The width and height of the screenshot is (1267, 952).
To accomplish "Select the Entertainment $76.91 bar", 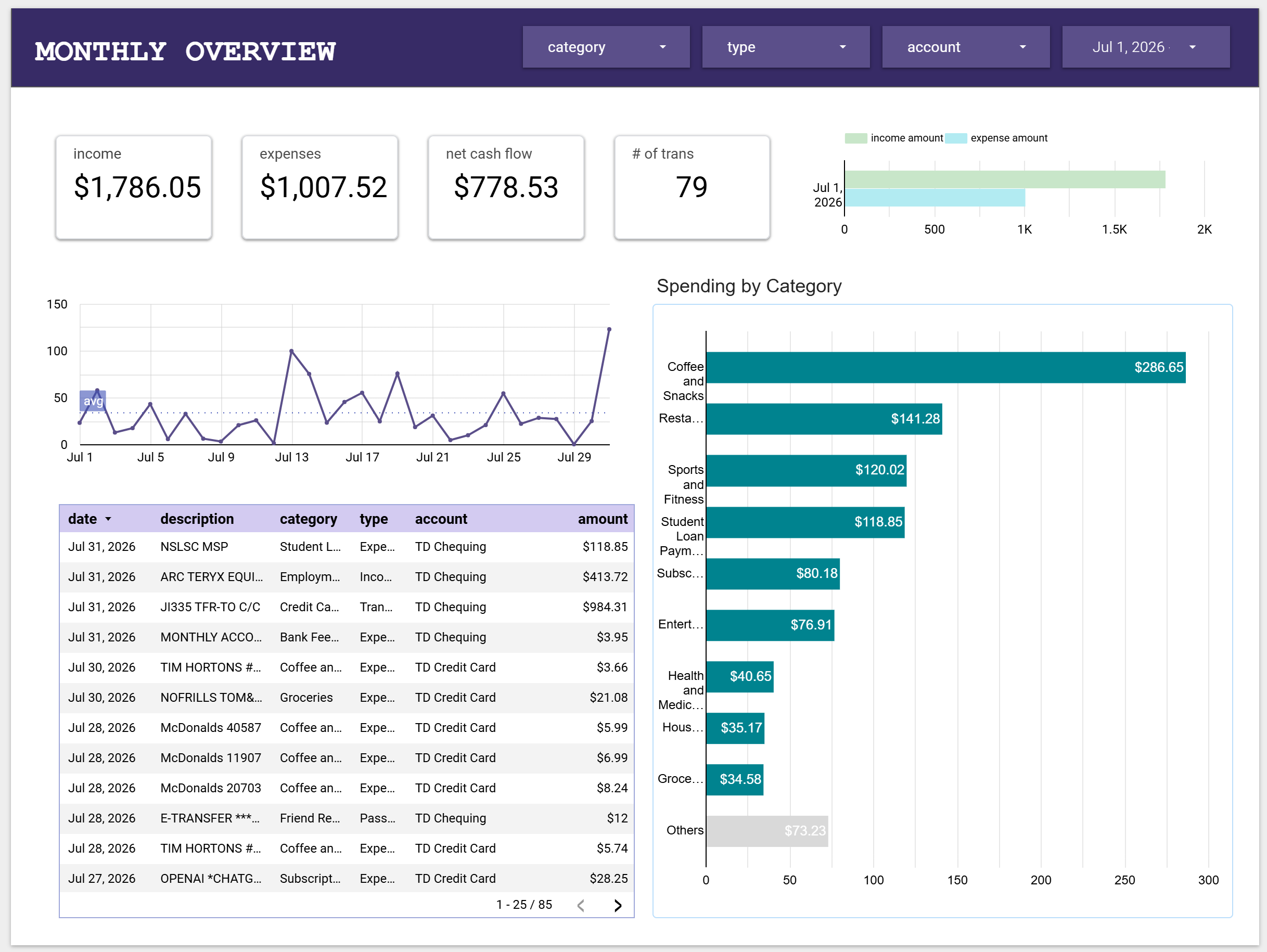I will click(771, 625).
